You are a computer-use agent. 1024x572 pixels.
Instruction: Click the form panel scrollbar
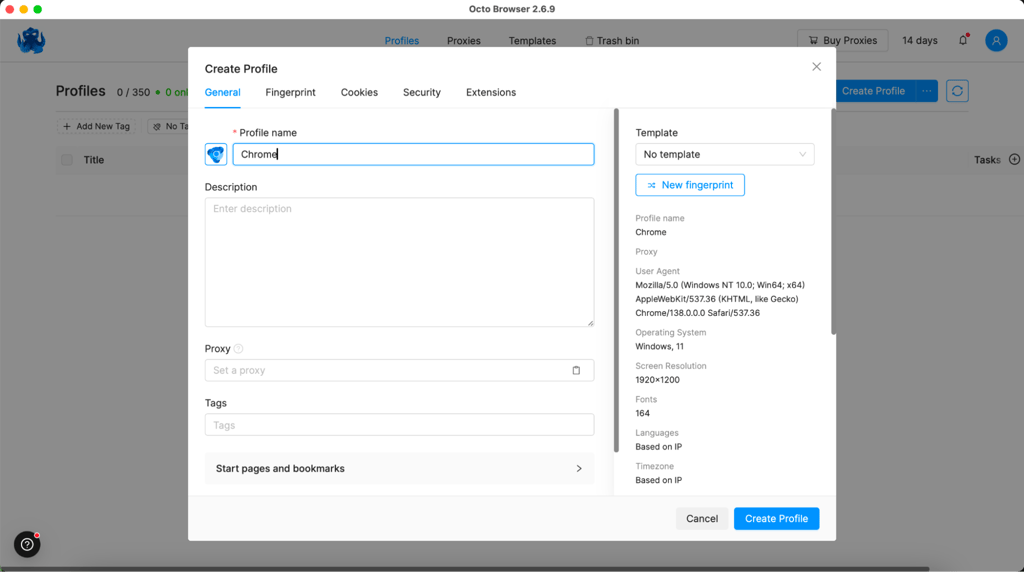pos(616,280)
